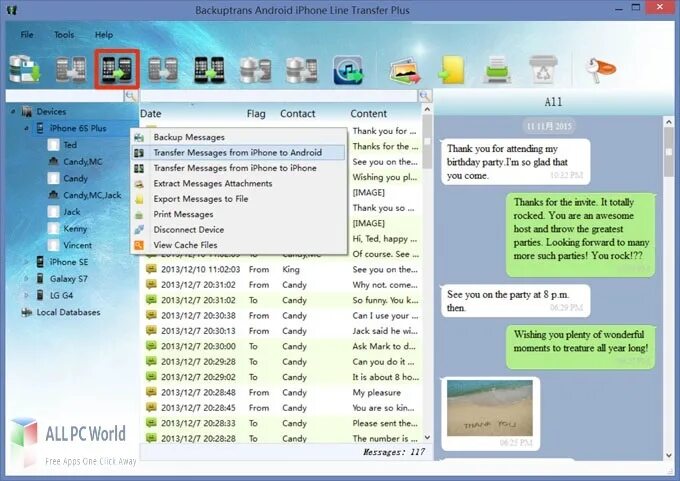Select message 'So funny. You k...' row
The height and width of the screenshot is (481, 680).
click(x=282, y=300)
